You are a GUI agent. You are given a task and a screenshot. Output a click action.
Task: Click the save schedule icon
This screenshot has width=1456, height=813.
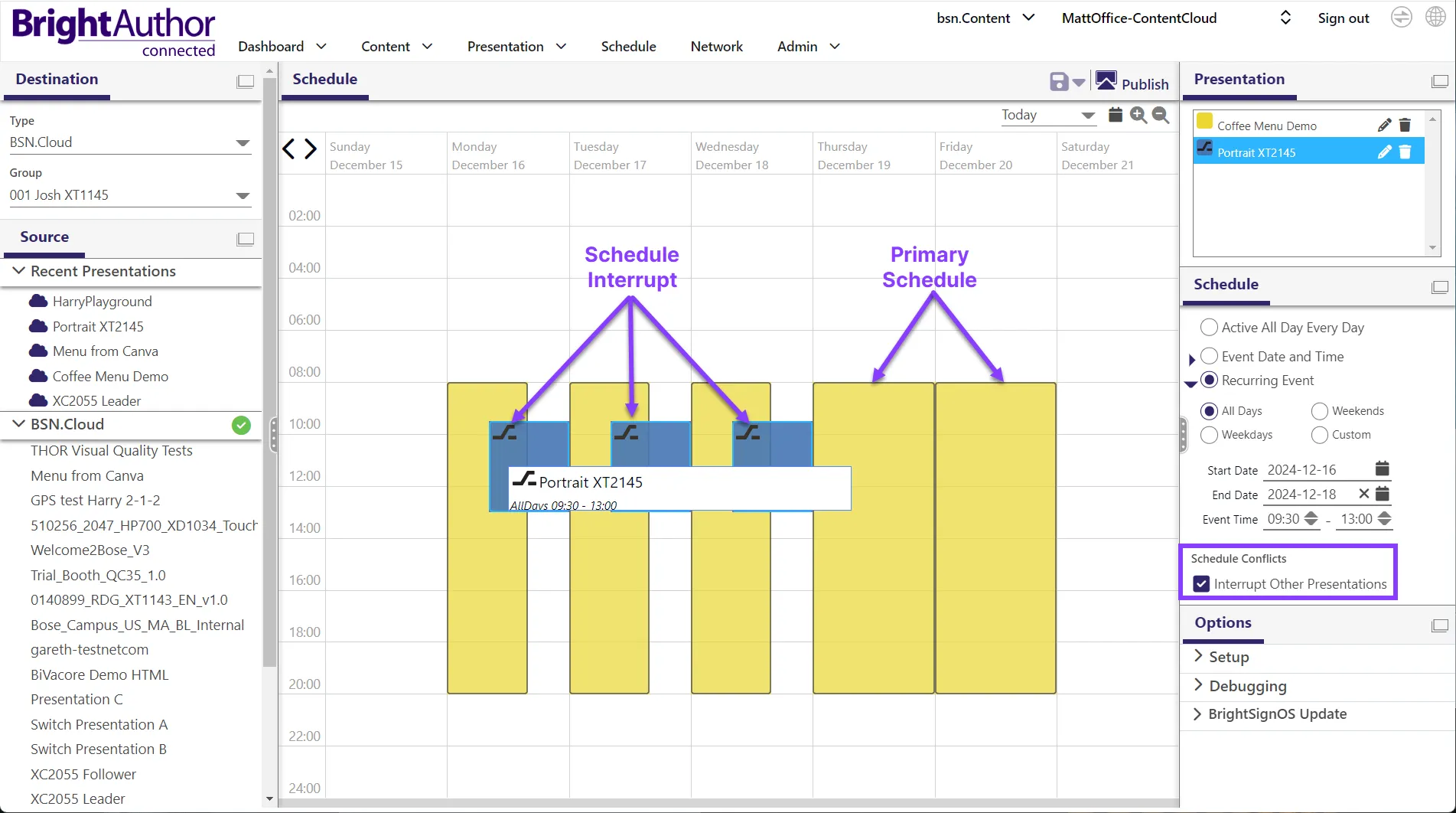pyautogui.click(x=1059, y=82)
